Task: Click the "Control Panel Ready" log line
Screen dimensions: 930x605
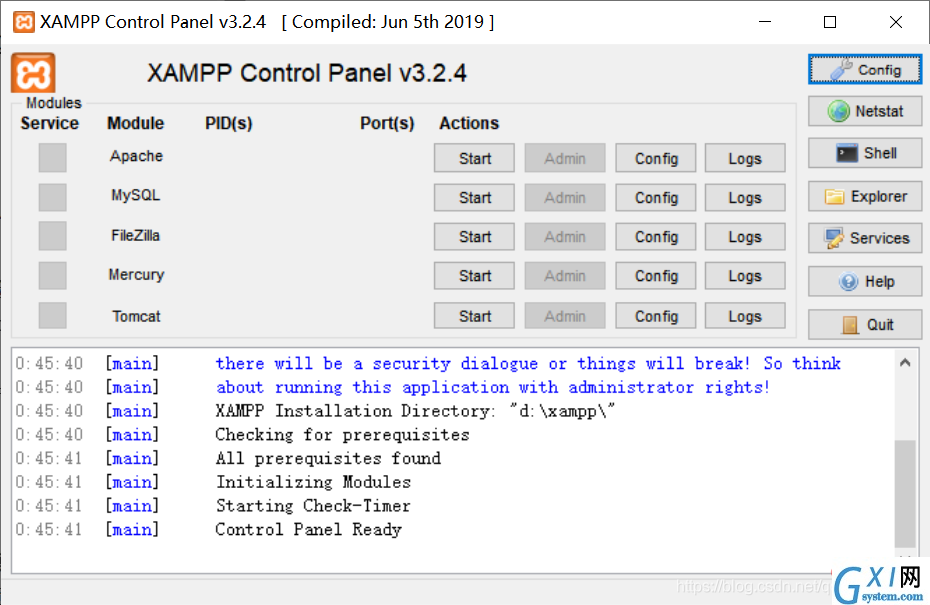Action: click(x=308, y=529)
